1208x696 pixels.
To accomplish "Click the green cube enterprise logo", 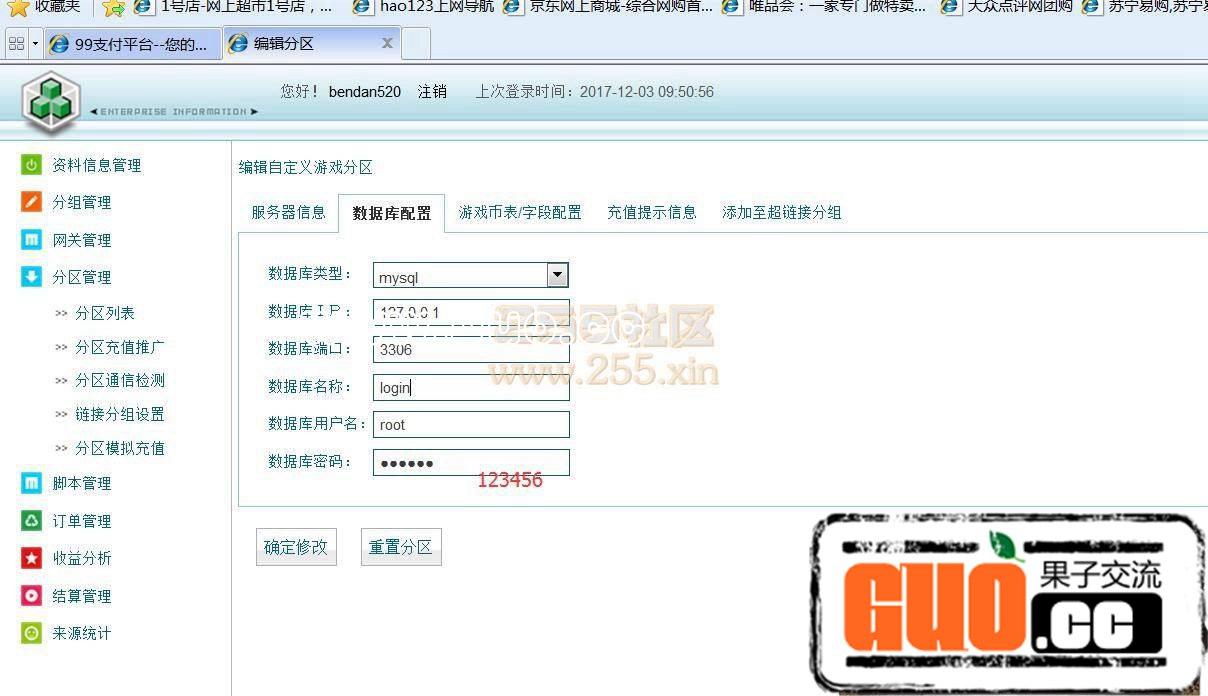I will [50, 100].
